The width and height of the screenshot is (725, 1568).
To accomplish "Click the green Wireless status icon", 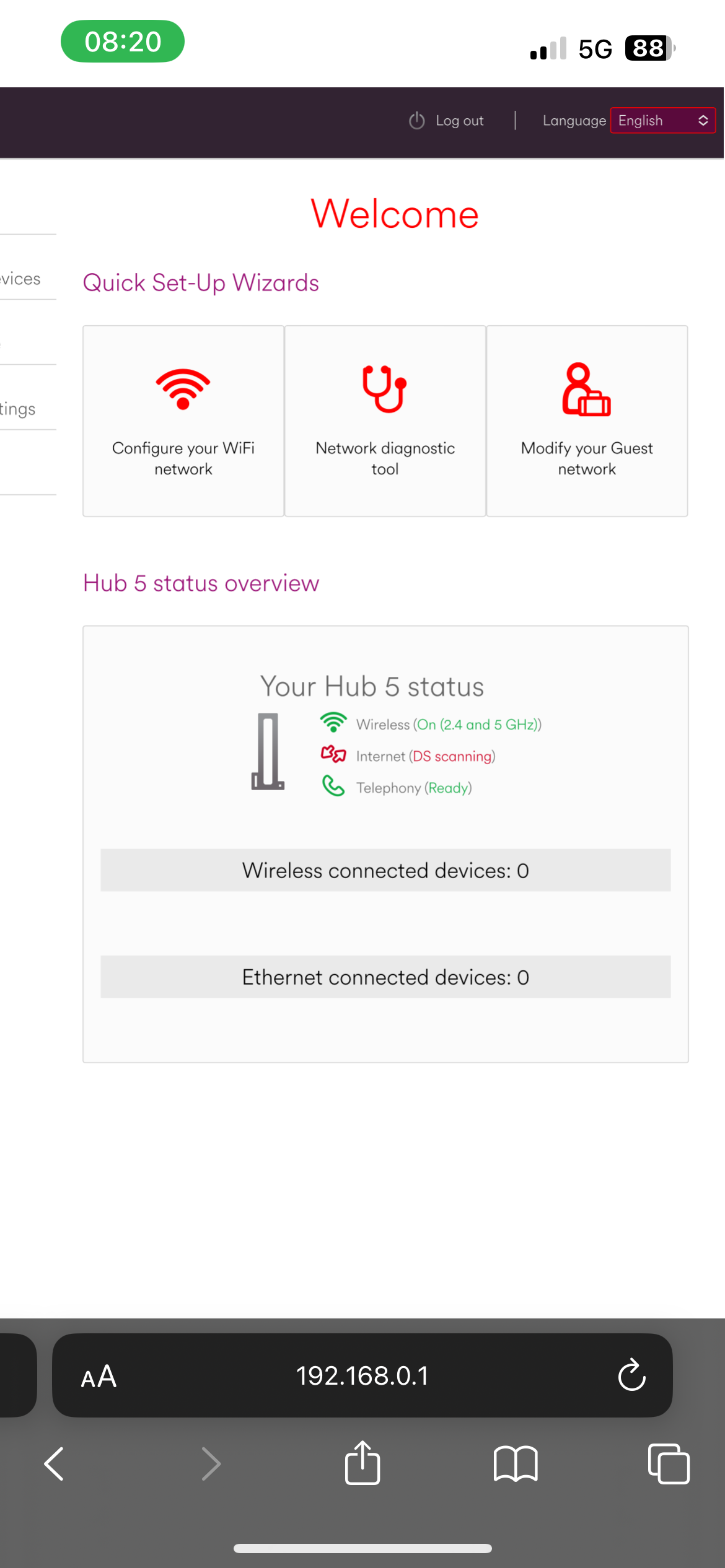I will click(x=333, y=723).
